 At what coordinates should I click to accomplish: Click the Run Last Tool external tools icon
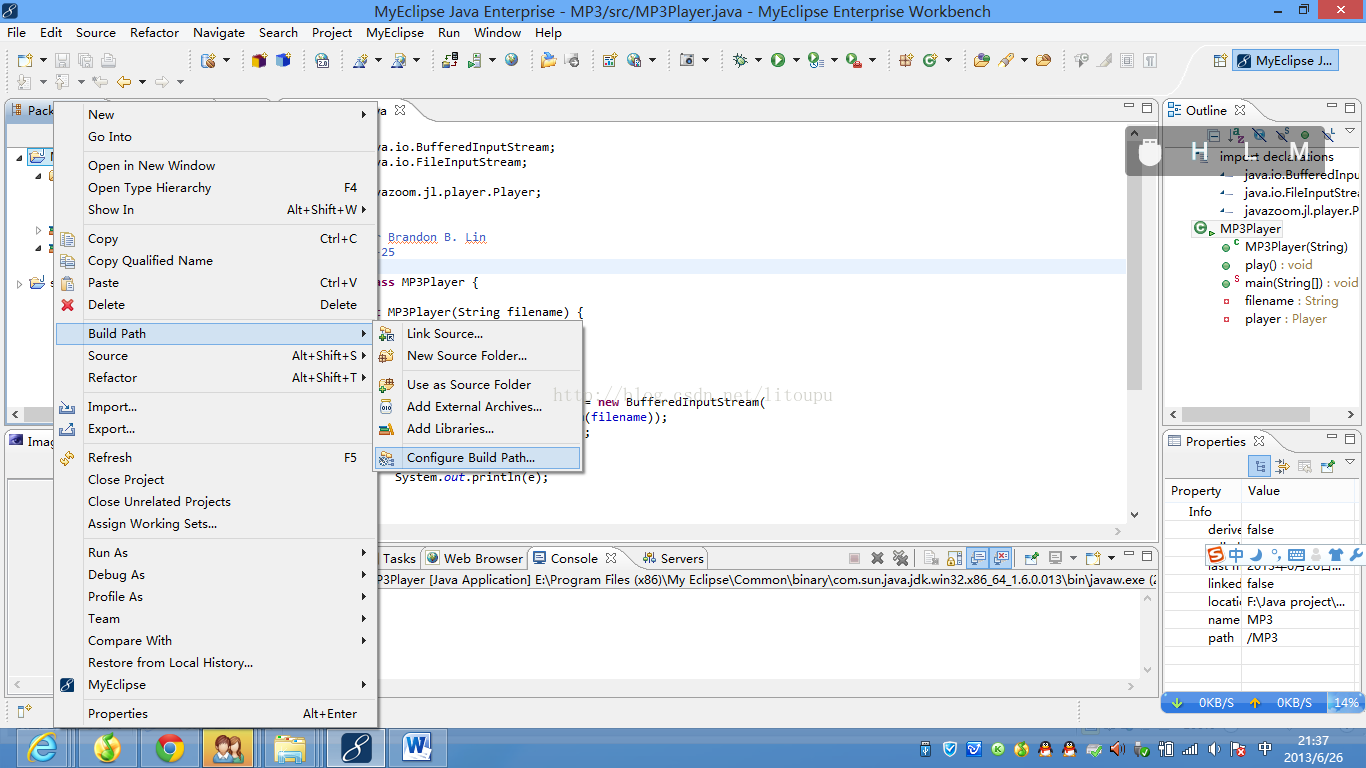854,60
